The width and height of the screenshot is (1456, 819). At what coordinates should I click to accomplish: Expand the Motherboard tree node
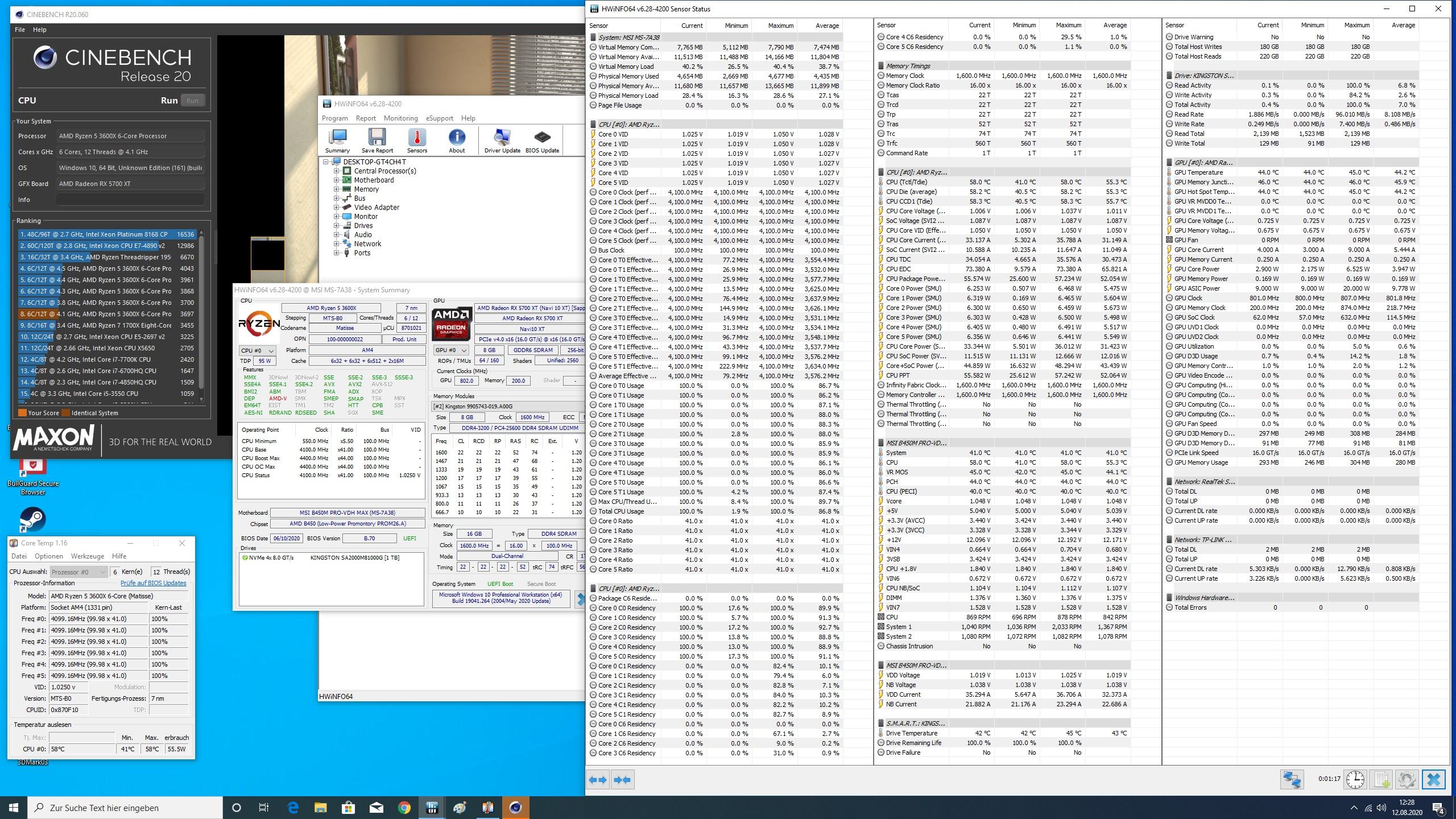coord(336,180)
